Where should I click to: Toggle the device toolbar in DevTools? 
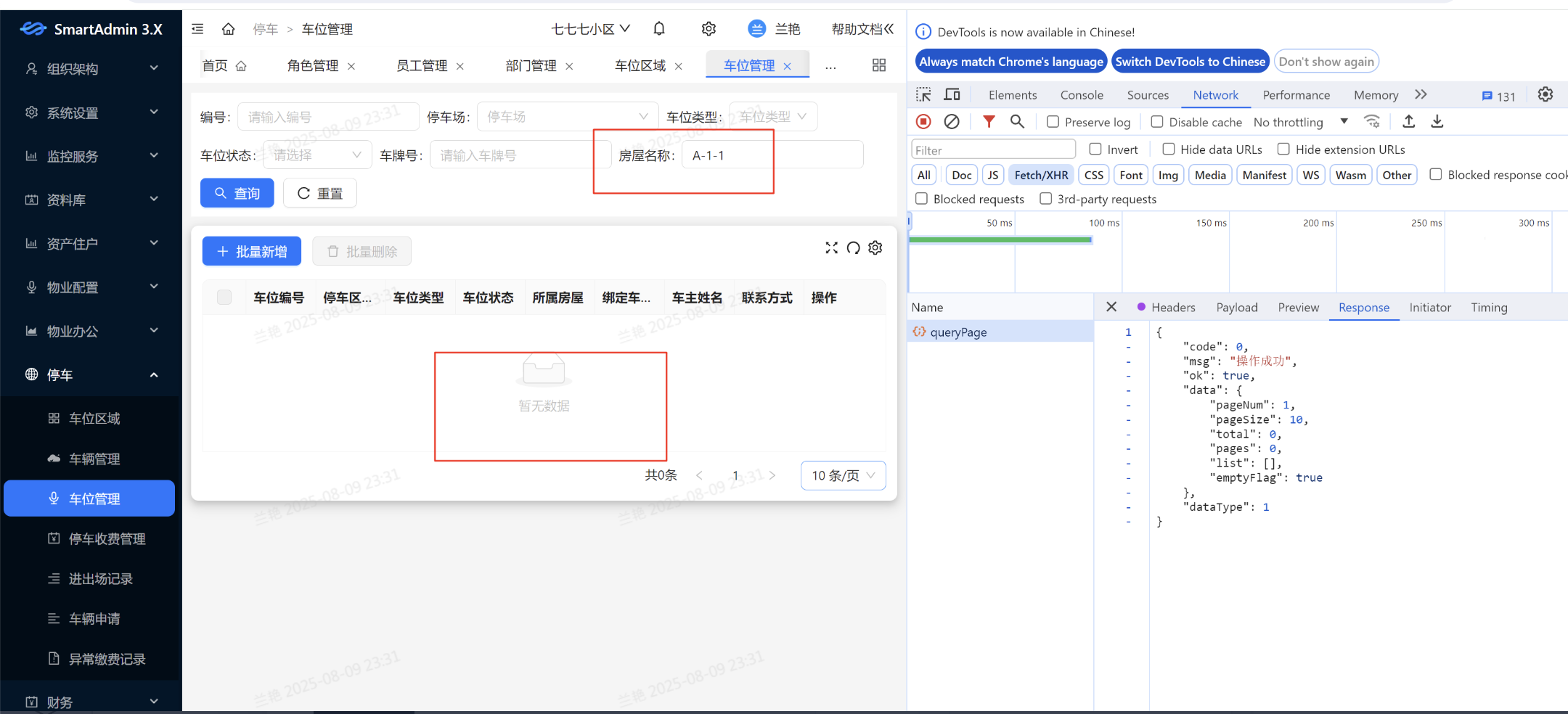pyautogui.click(x=951, y=94)
